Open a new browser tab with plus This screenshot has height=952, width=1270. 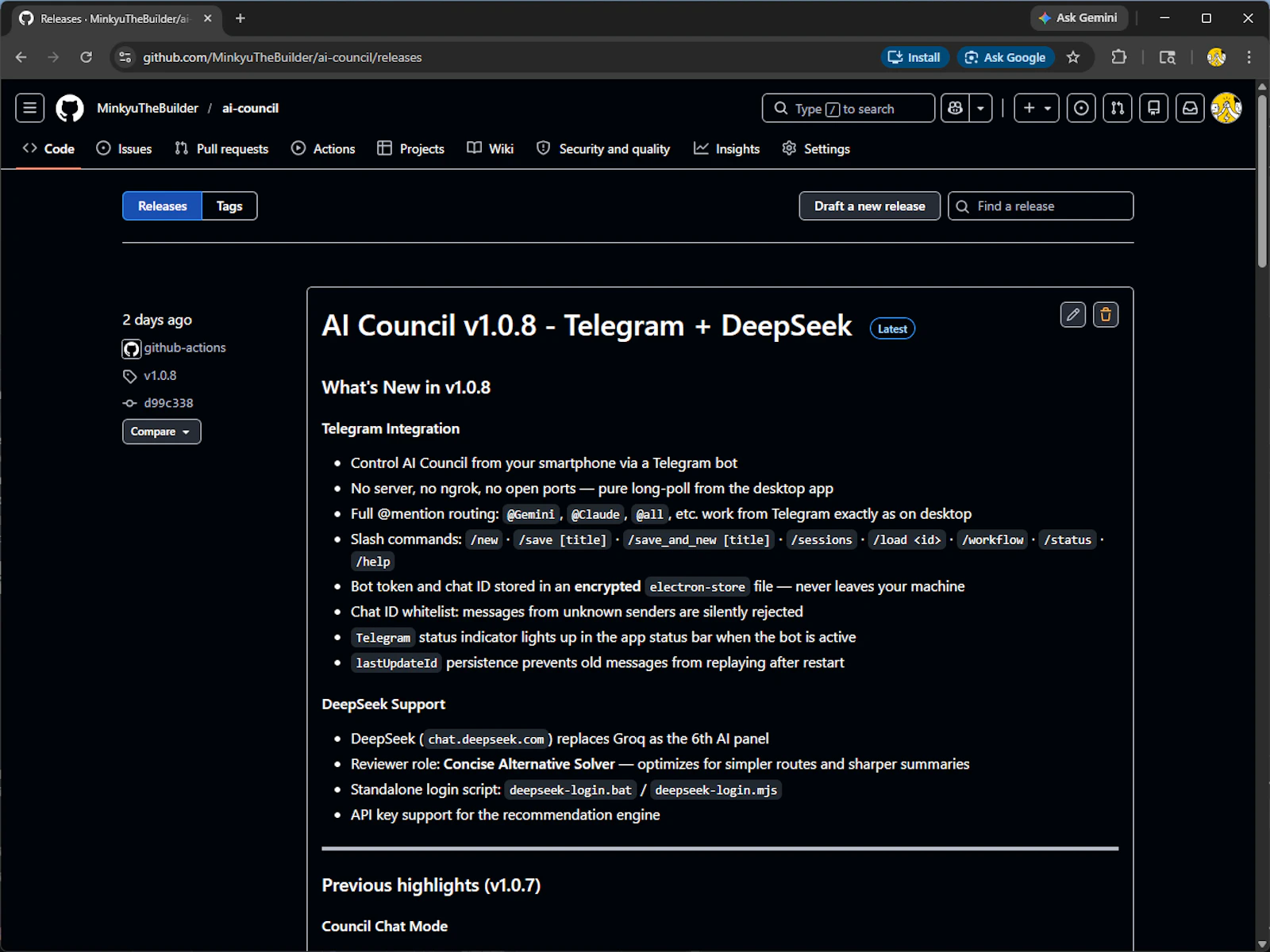[x=240, y=18]
